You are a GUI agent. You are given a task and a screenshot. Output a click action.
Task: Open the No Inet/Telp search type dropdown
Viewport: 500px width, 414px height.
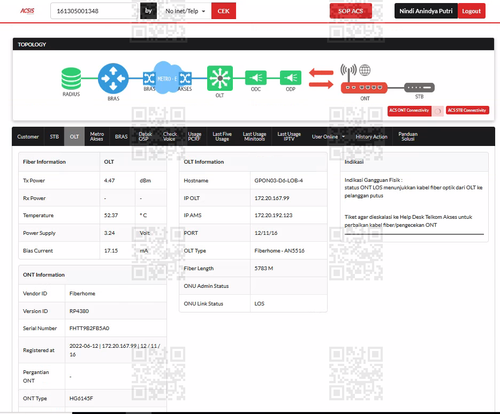pos(185,11)
